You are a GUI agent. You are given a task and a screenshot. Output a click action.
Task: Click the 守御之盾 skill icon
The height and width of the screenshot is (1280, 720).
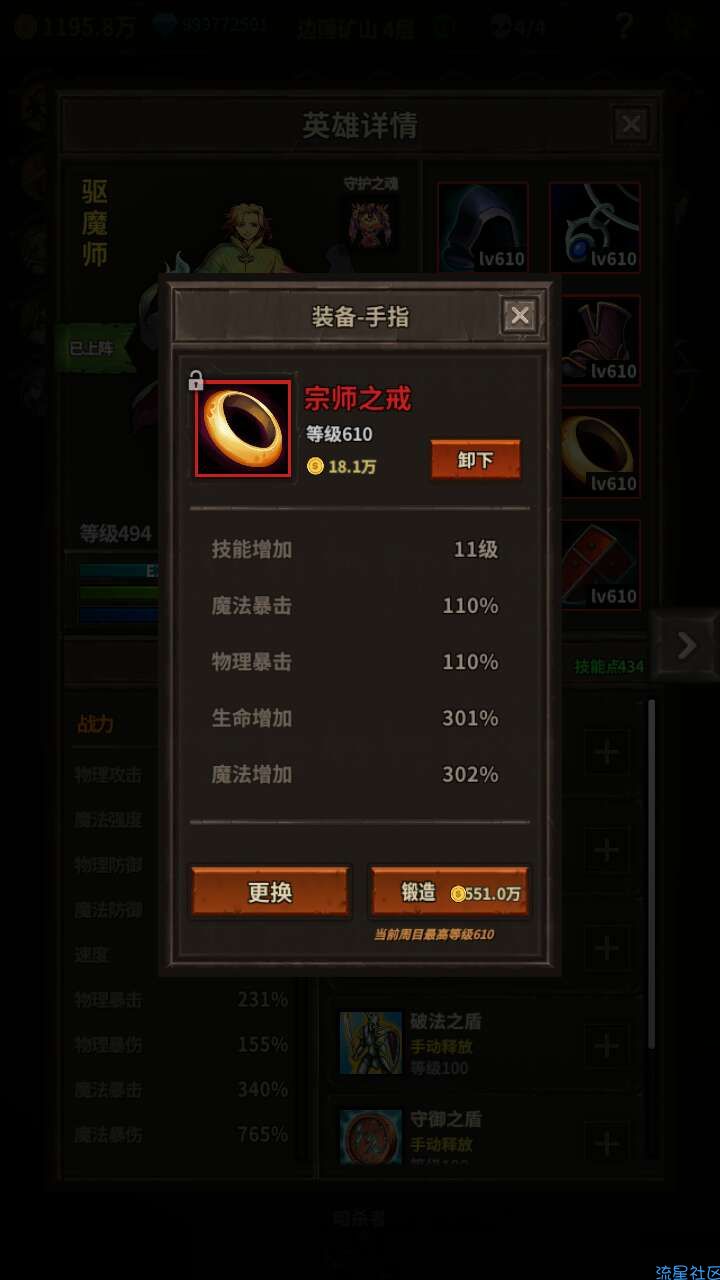(x=370, y=1138)
